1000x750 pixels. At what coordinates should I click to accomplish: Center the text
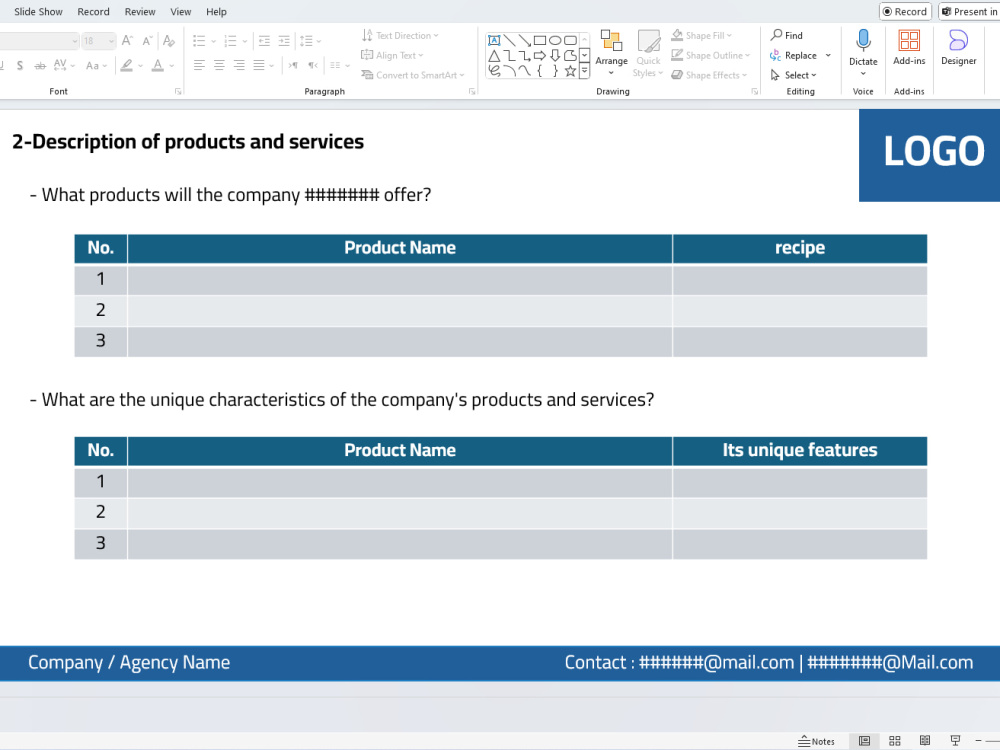tap(219, 65)
